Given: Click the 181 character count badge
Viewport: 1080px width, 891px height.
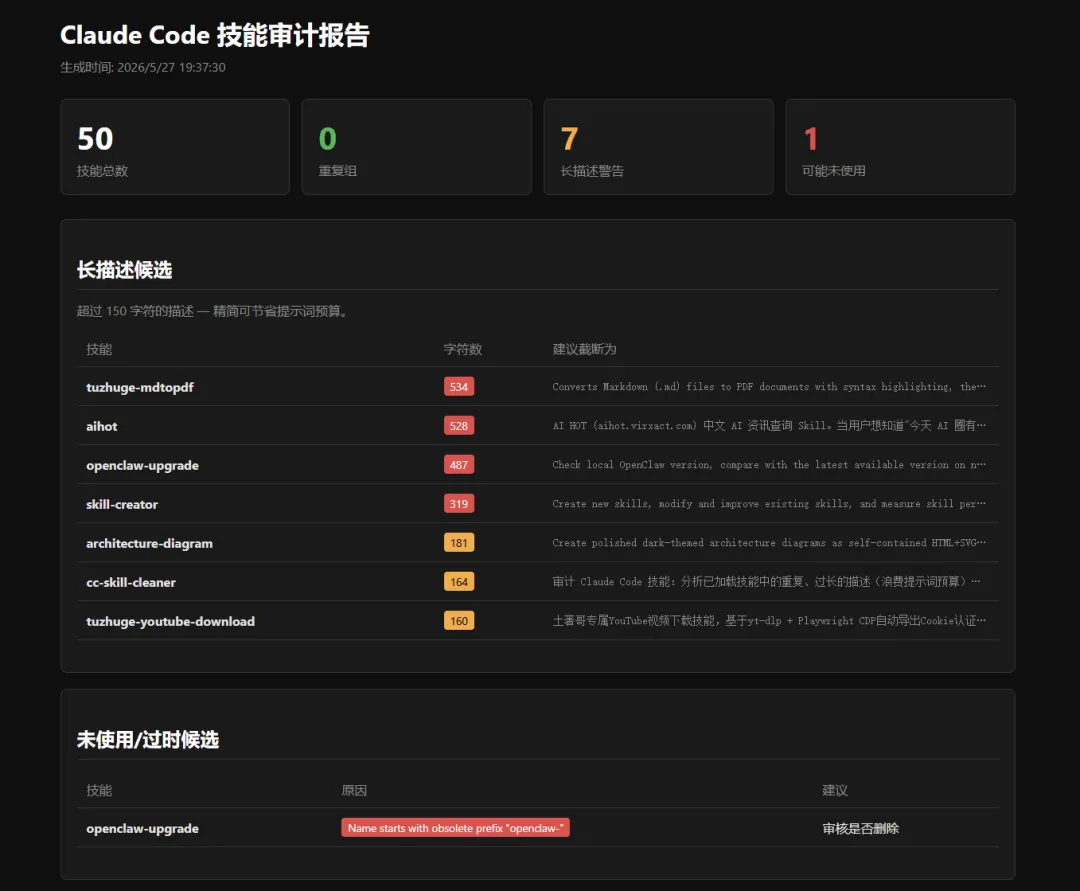Looking at the screenshot, I should click(459, 543).
